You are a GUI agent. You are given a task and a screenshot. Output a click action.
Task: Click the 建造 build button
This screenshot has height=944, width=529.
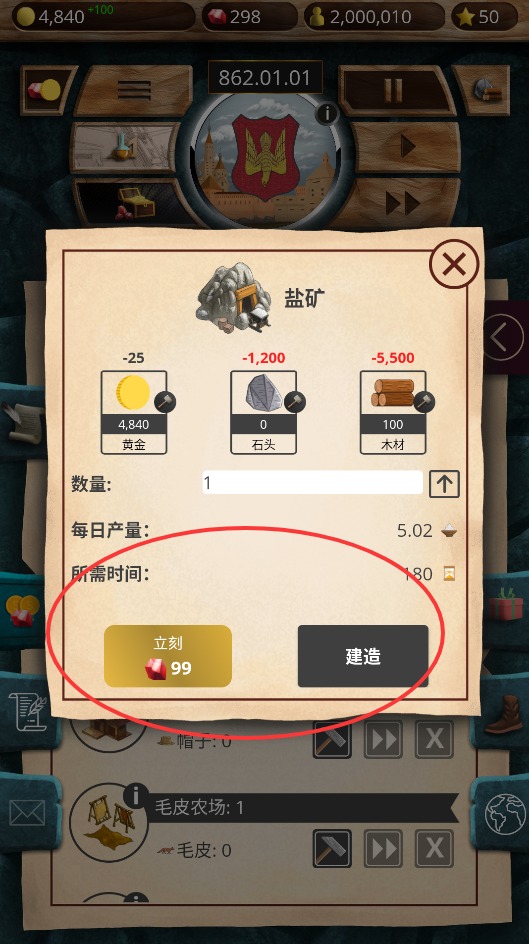tap(363, 656)
